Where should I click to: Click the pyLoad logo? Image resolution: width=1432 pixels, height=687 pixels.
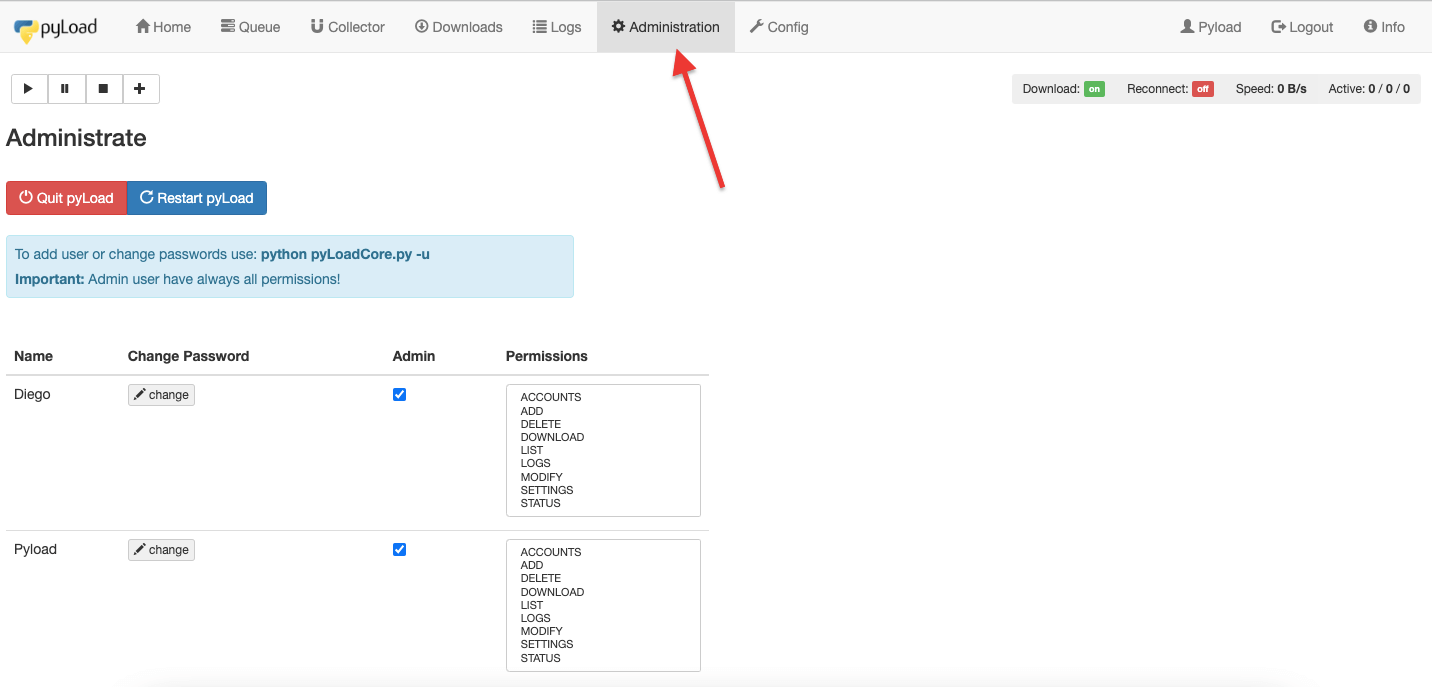coord(55,28)
